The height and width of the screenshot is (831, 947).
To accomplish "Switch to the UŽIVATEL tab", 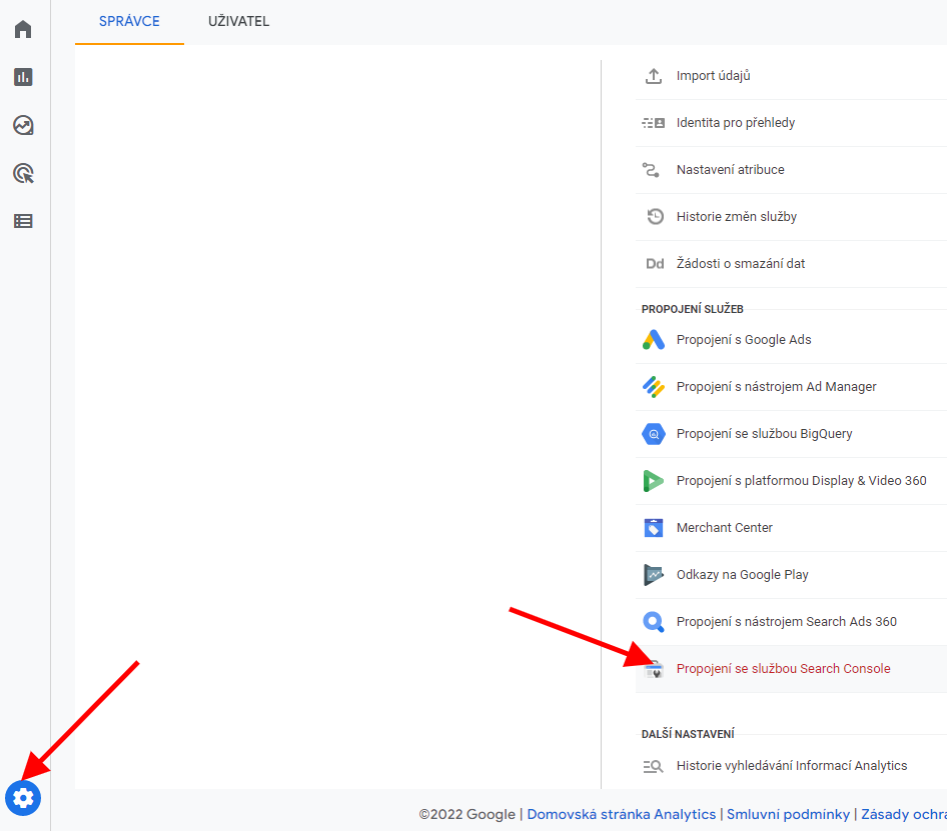I will click(x=238, y=21).
